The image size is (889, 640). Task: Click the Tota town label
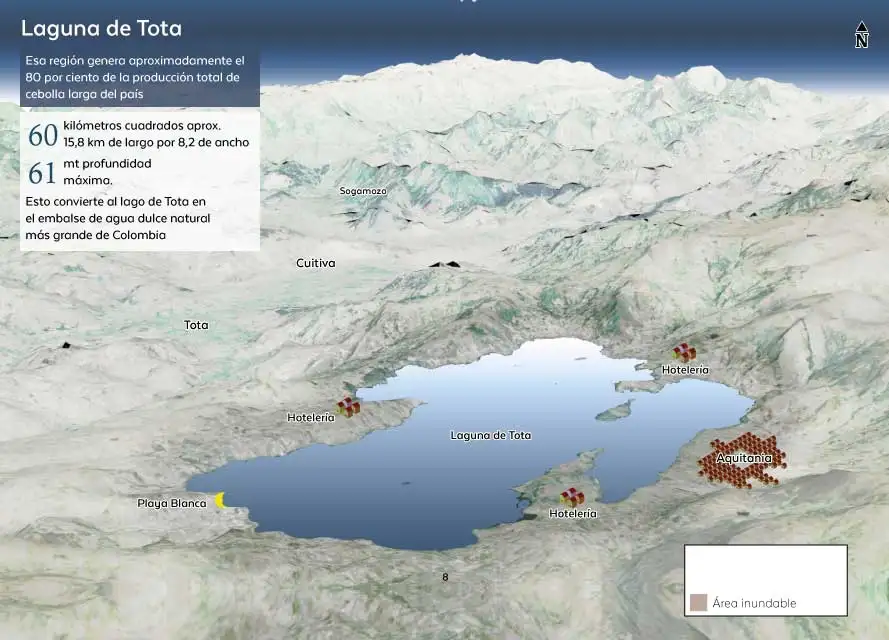click(x=197, y=325)
